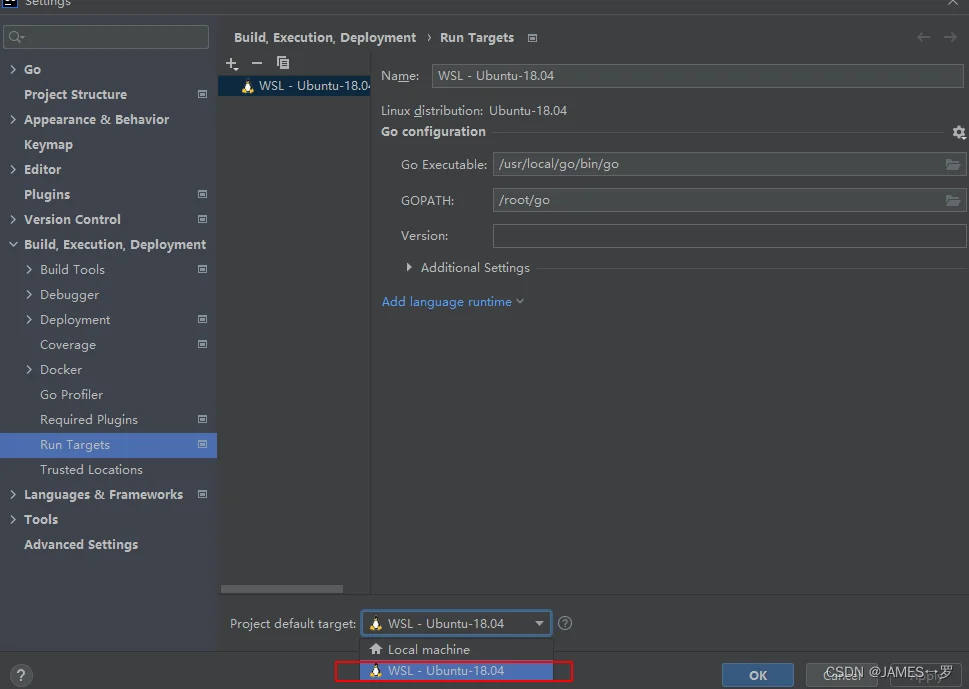Click project-level icon next to Languages & Frameworks

tap(202, 494)
